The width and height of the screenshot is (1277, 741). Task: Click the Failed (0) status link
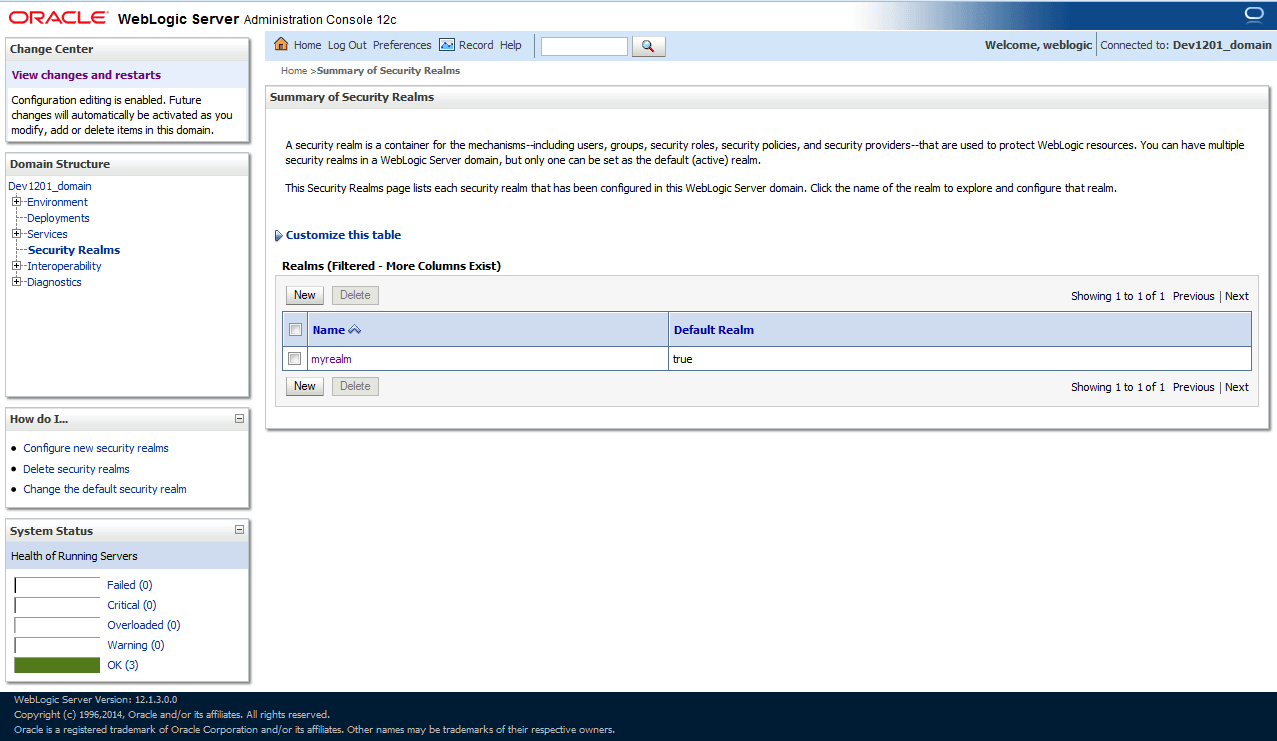tap(130, 585)
